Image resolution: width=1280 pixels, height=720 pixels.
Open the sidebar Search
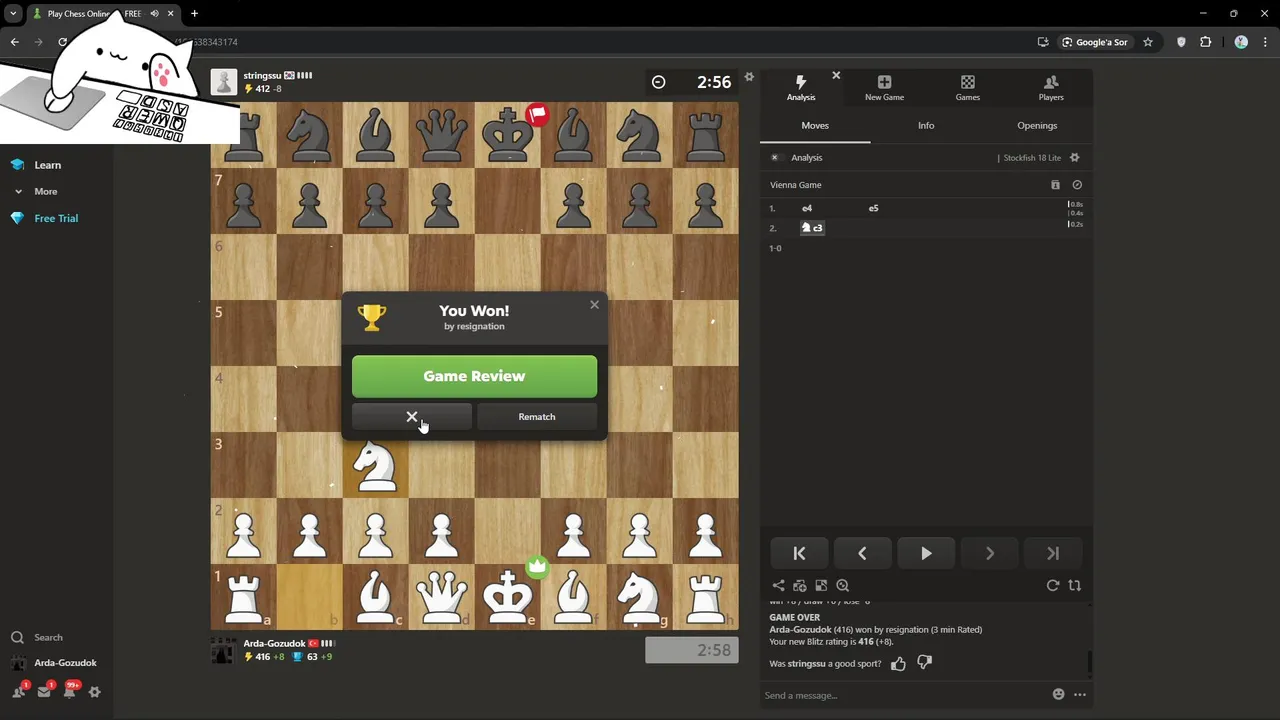pyautogui.click(x=48, y=637)
